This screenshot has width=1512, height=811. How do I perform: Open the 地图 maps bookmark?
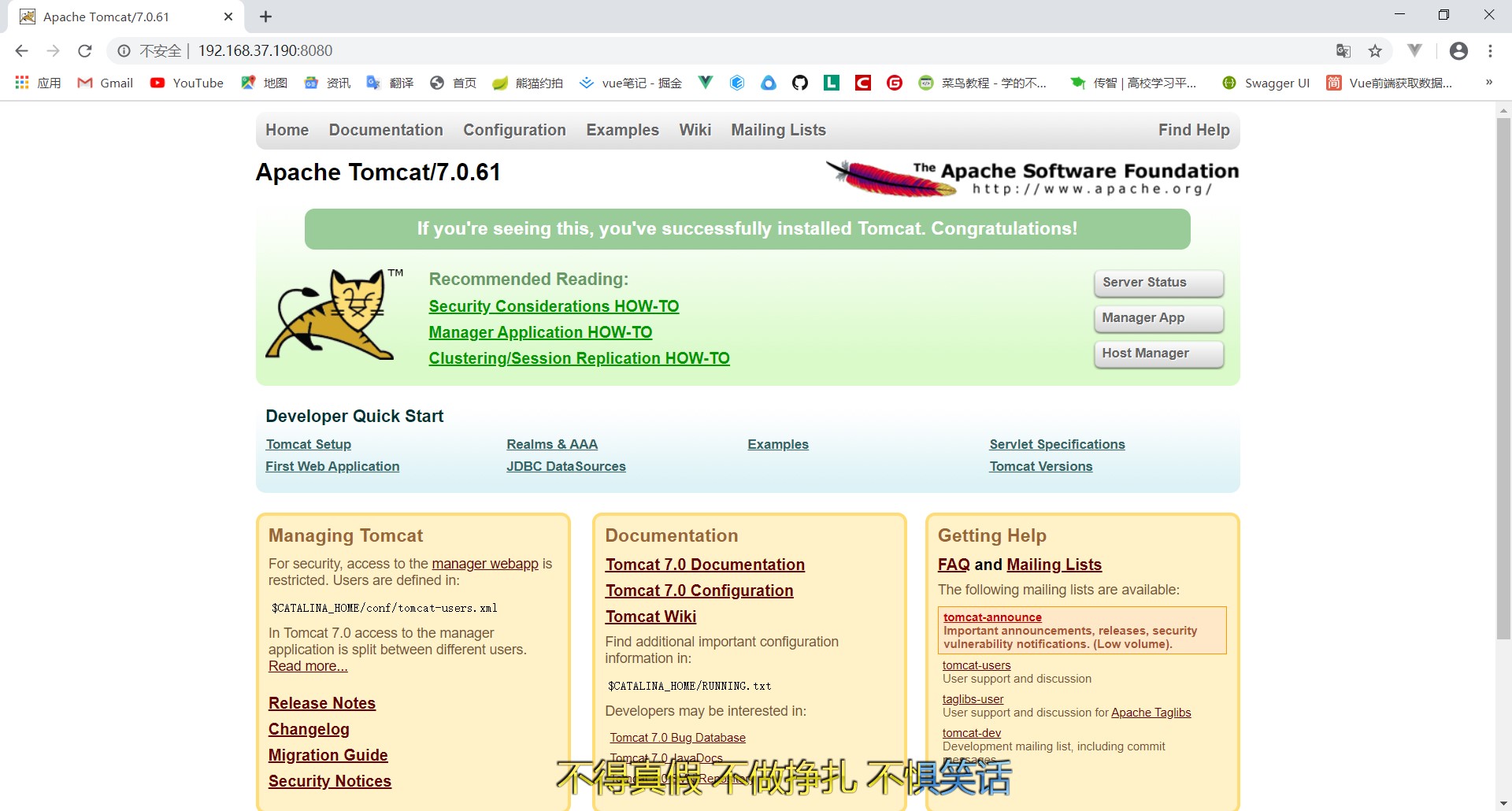[264, 83]
